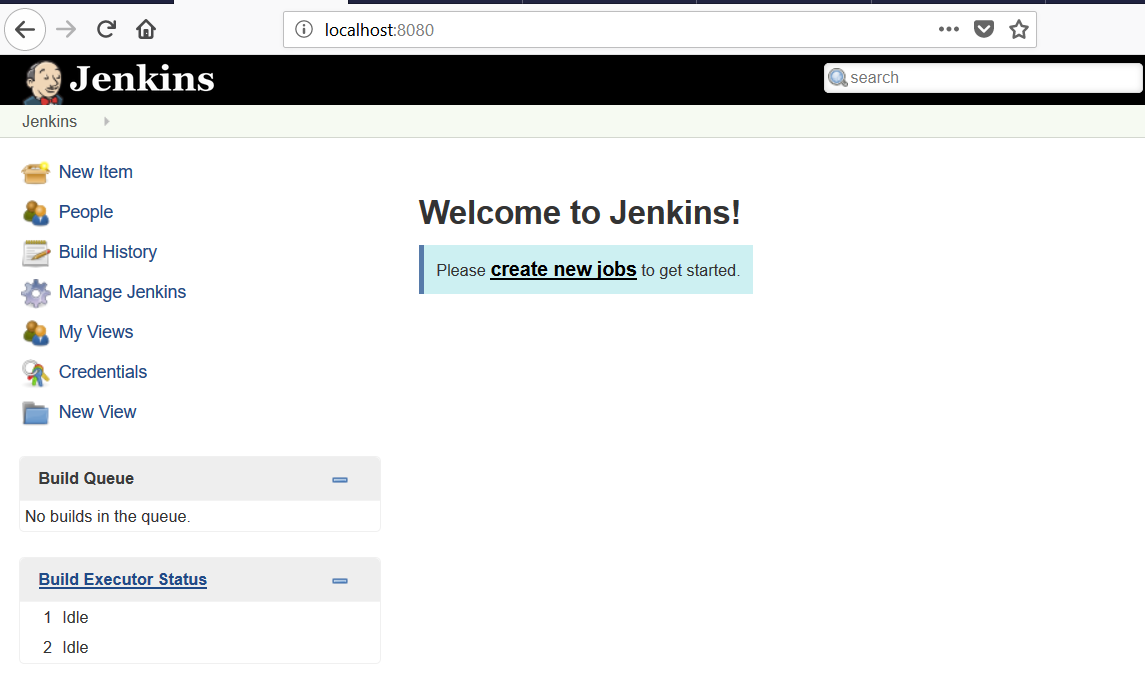This screenshot has height=688, width=1145.
Task: Open the create new jobs link
Action: 563,270
